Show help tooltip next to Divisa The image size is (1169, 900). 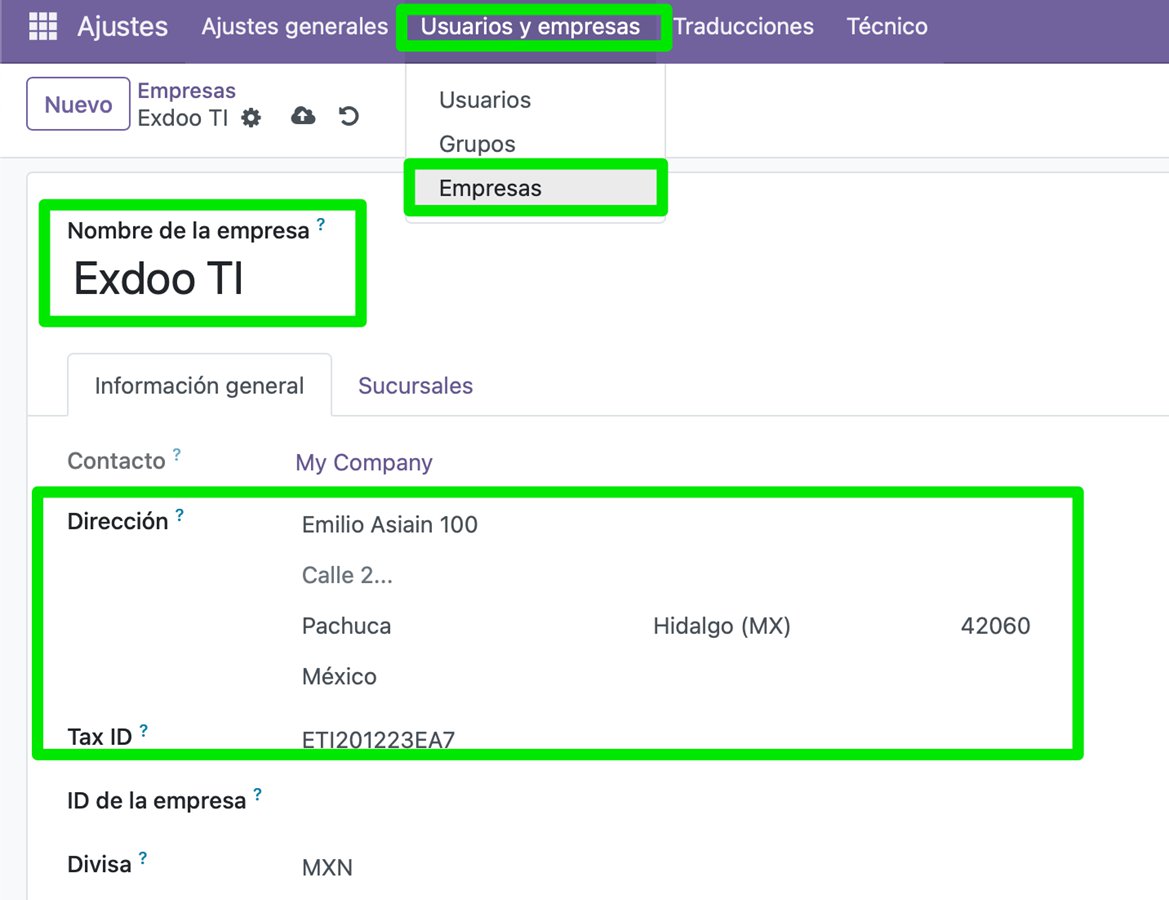(x=142, y=857)
